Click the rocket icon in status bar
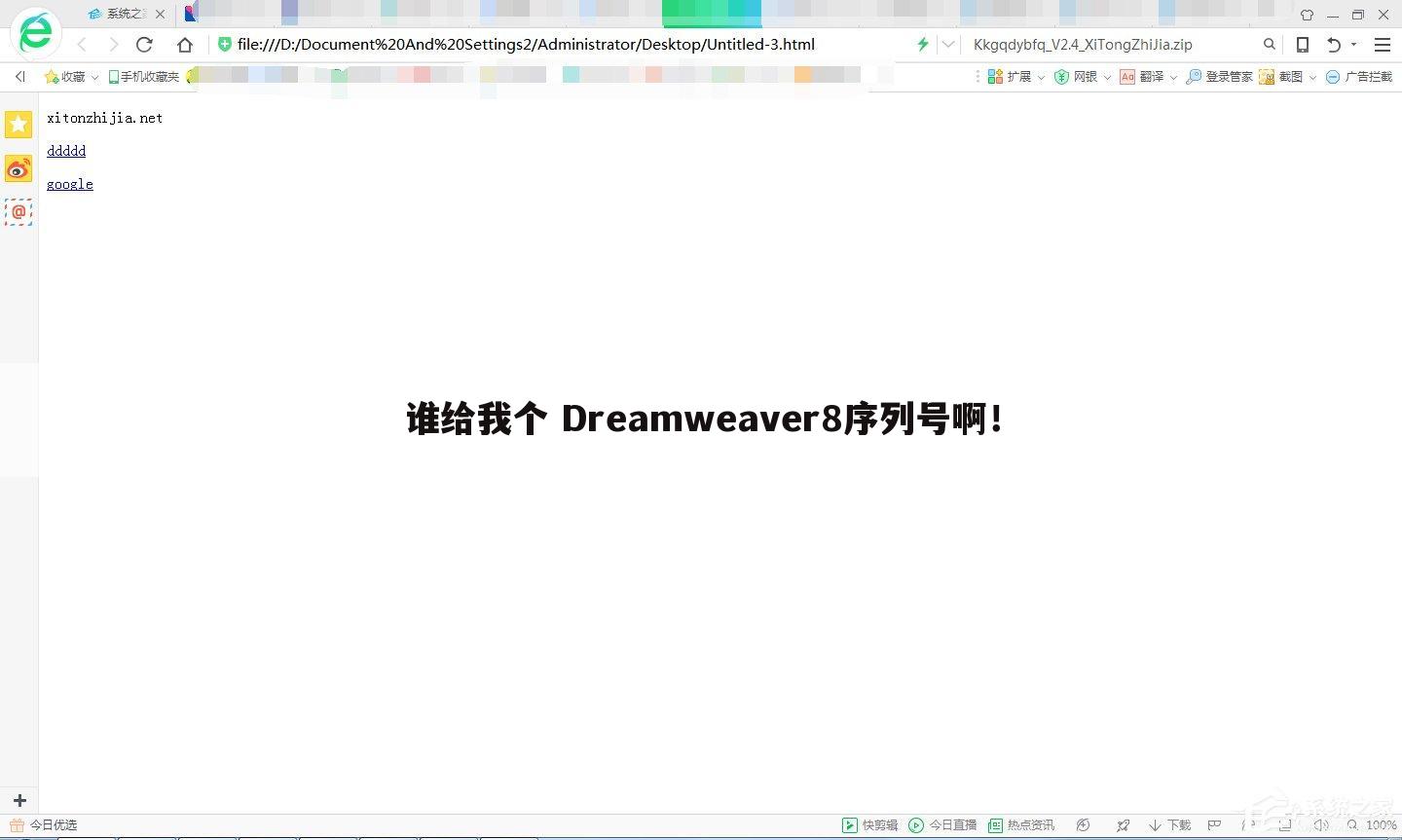The width and height of the screenshot is (1402, 840). click(x=1124, y=825)
